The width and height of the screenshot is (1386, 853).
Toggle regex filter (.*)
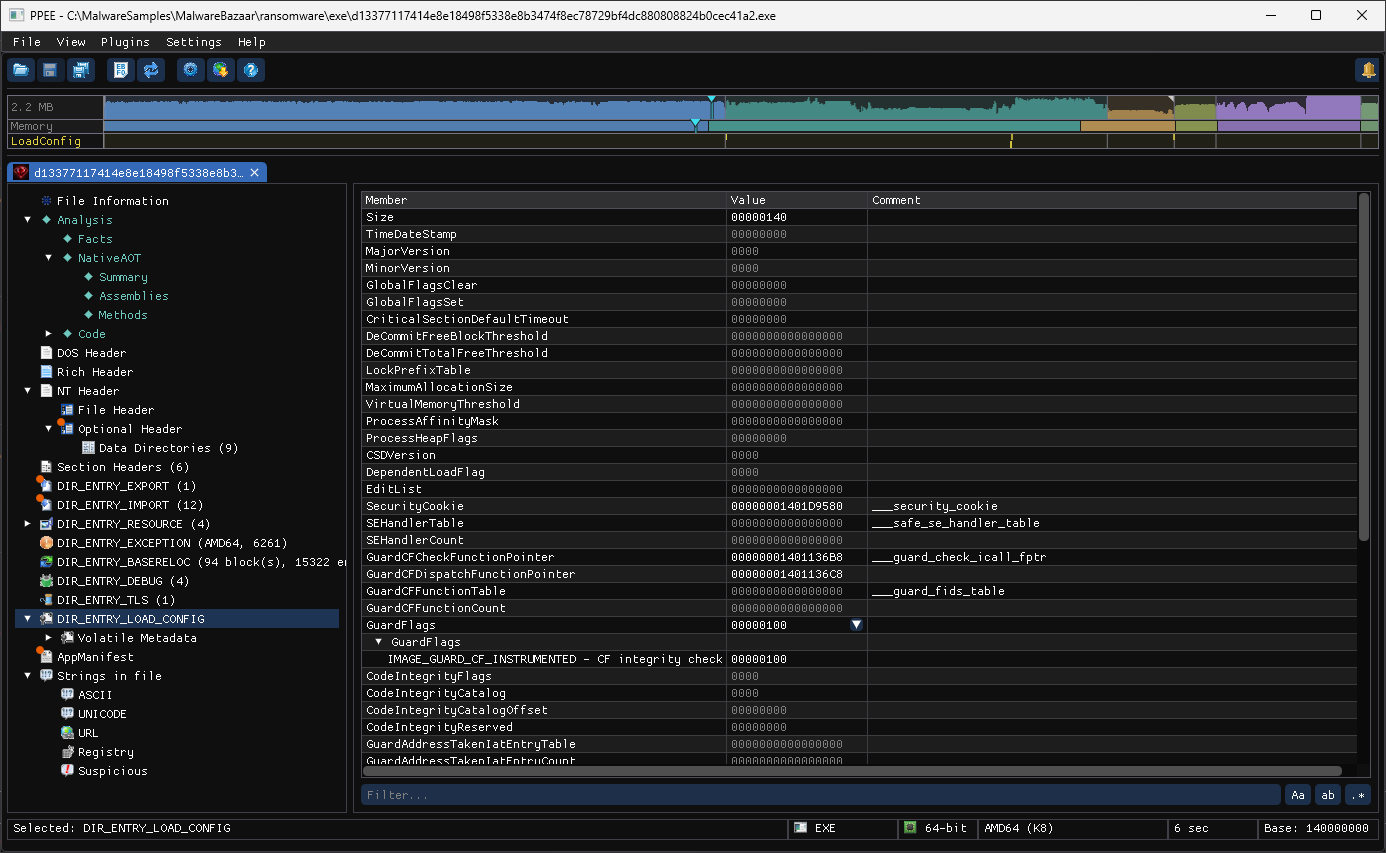pyautogui.click(x=1358, y=795)
